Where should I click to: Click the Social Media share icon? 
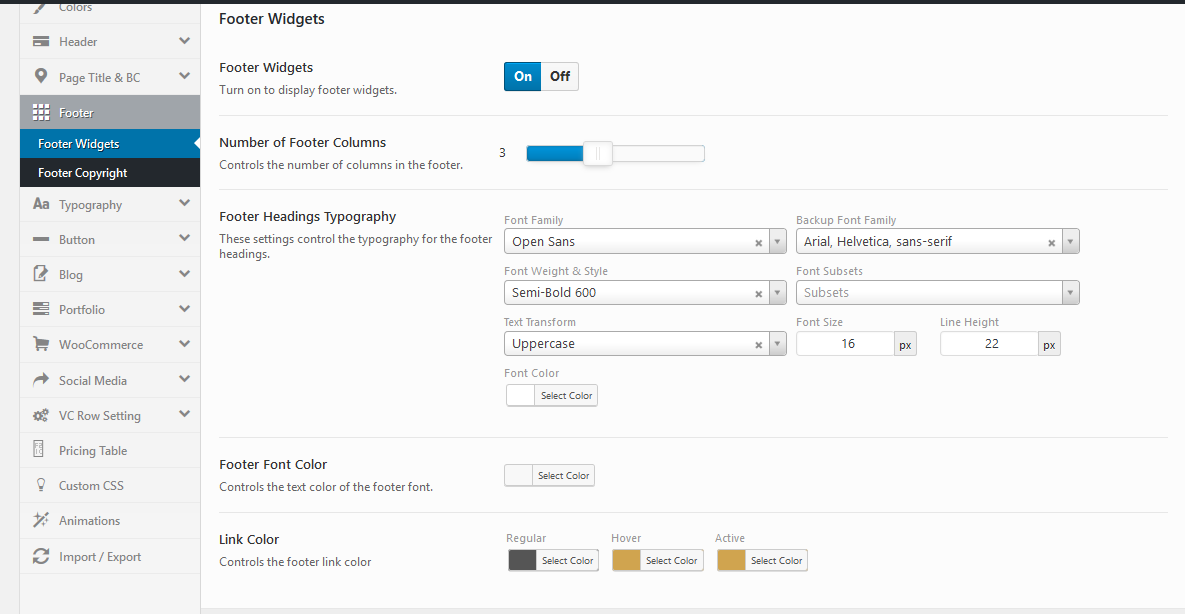(41, 380)
